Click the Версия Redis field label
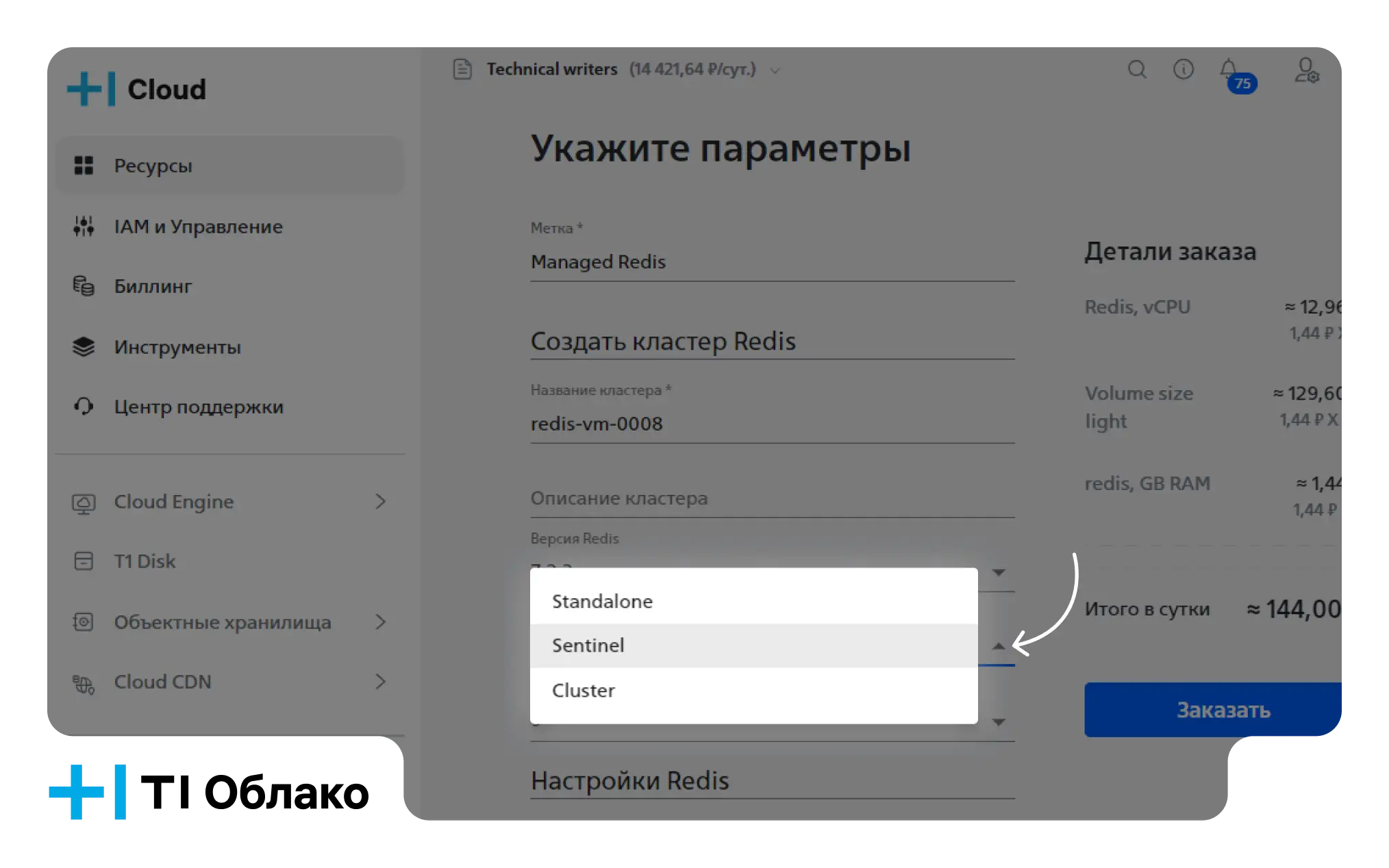Image resolution: width=1389 pixels, height=868 pixels. [575, 539]
